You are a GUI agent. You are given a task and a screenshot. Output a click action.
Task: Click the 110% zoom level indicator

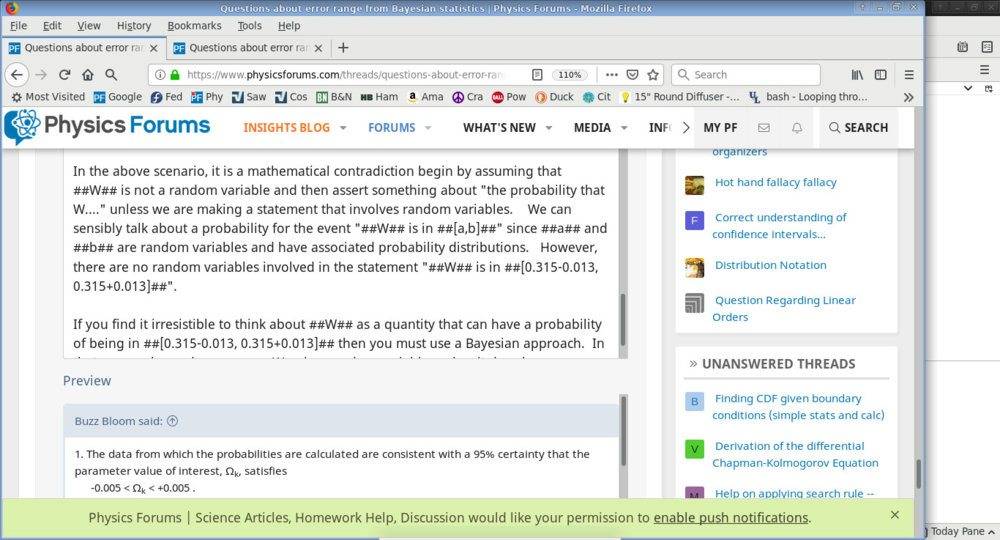570,75
